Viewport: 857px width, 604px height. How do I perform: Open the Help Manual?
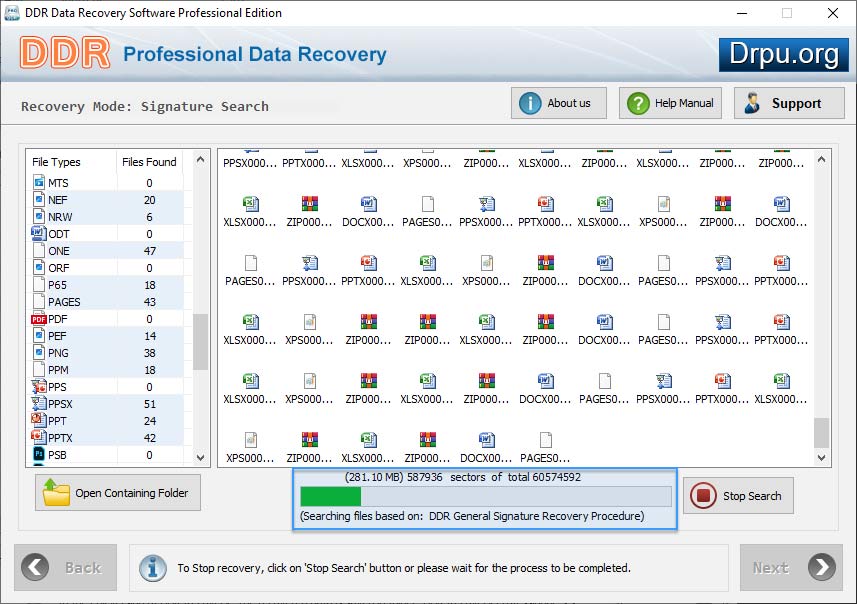tap(670, 103)
